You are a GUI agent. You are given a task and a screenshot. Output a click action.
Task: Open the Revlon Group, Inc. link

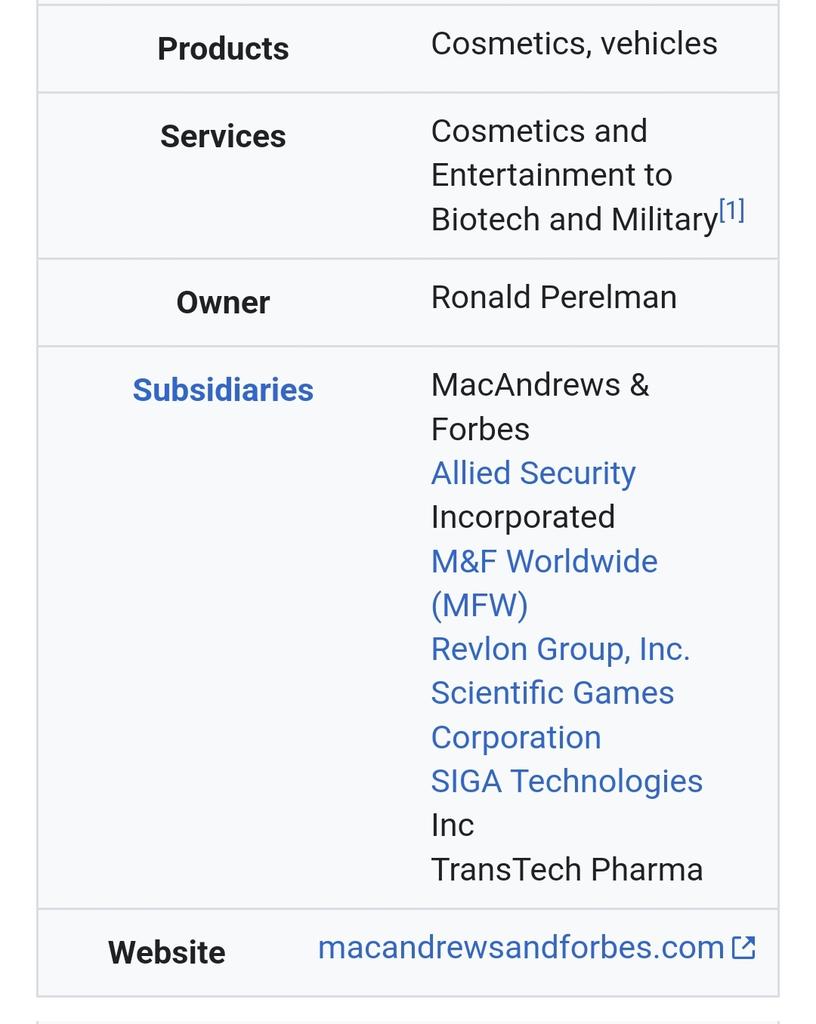click(560, 649)
